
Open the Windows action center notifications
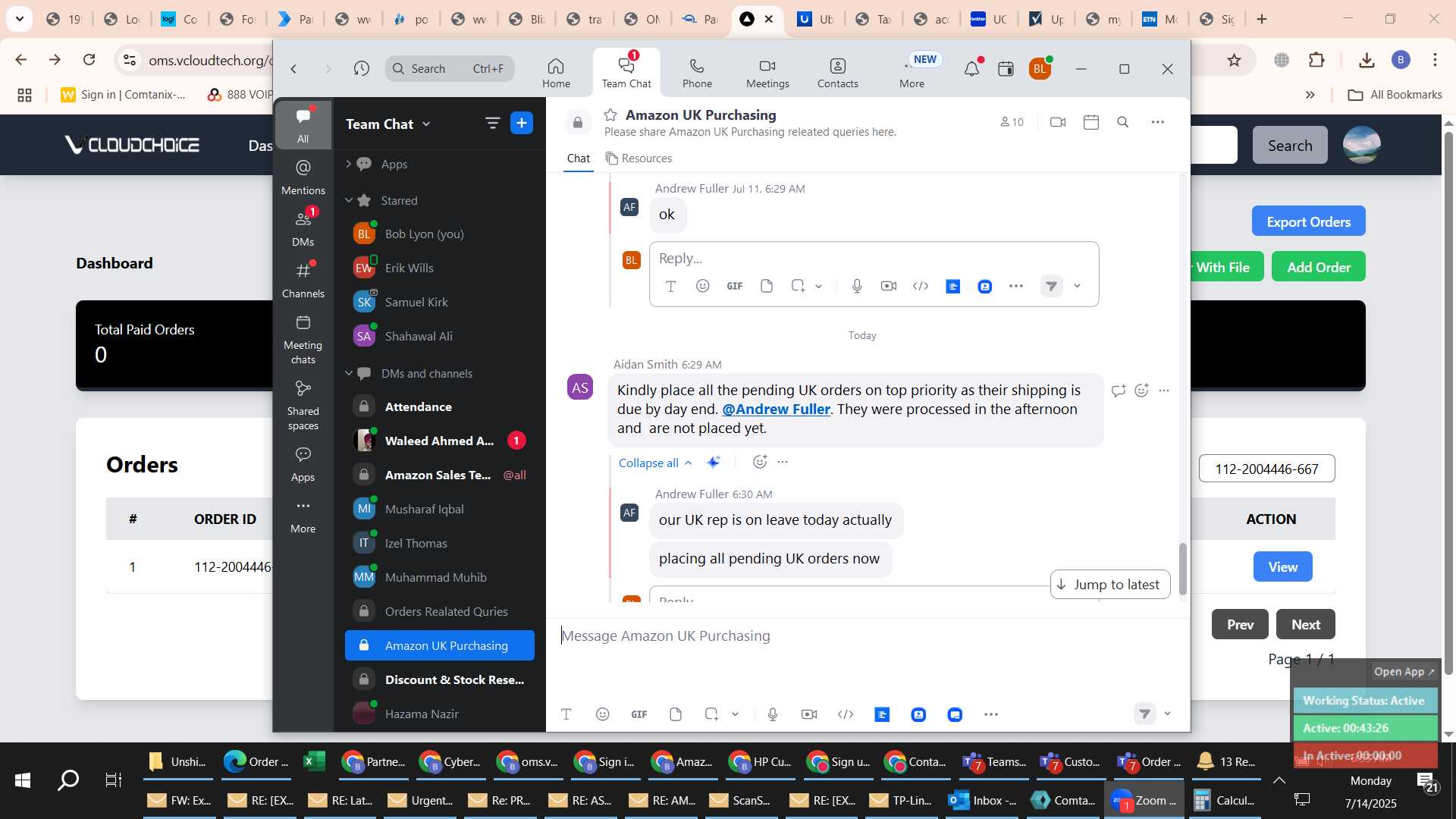(1428, 781)
